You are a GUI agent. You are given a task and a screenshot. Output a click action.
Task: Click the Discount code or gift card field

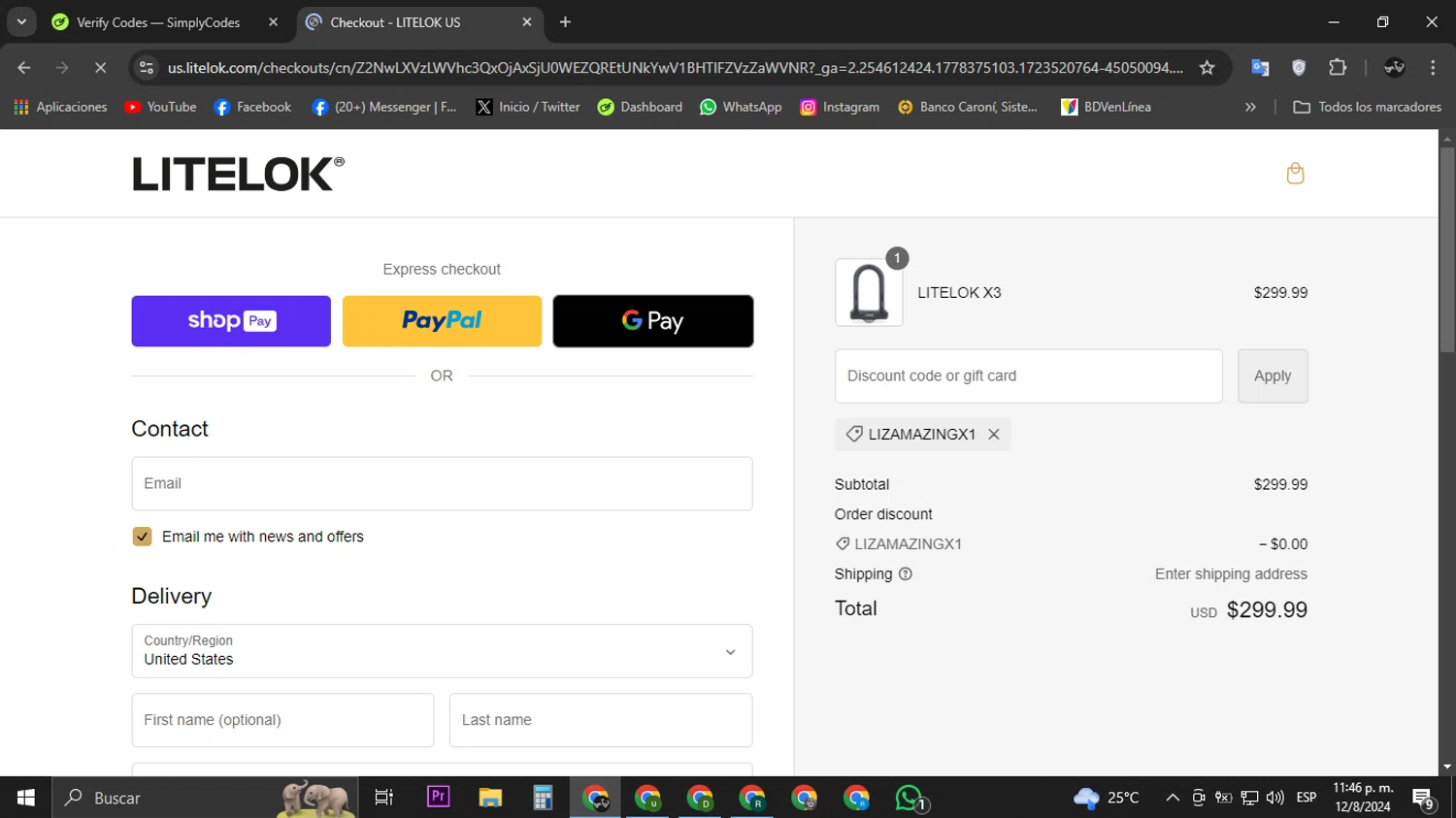1029,376
